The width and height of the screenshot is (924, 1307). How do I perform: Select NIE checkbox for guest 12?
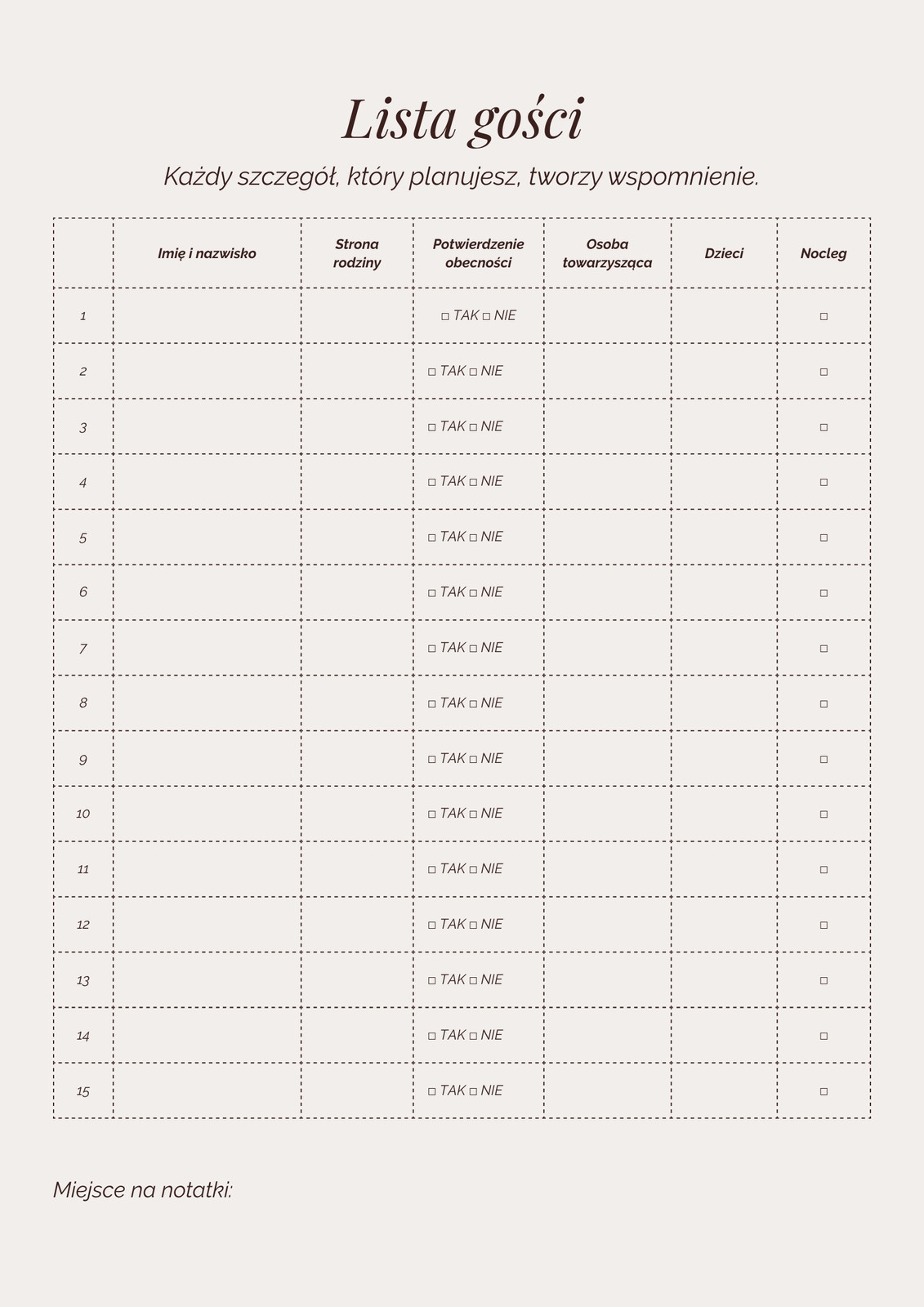(473, 925)
